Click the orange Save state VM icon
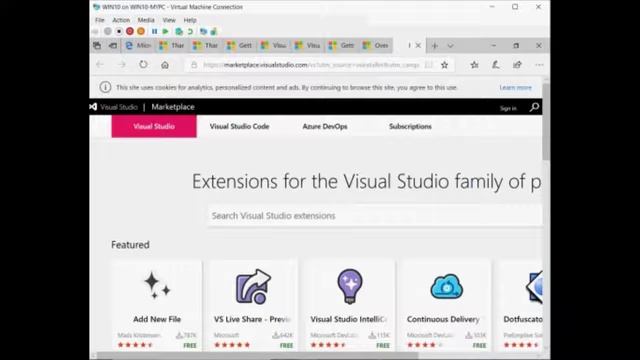 click(x=141, y=31)
